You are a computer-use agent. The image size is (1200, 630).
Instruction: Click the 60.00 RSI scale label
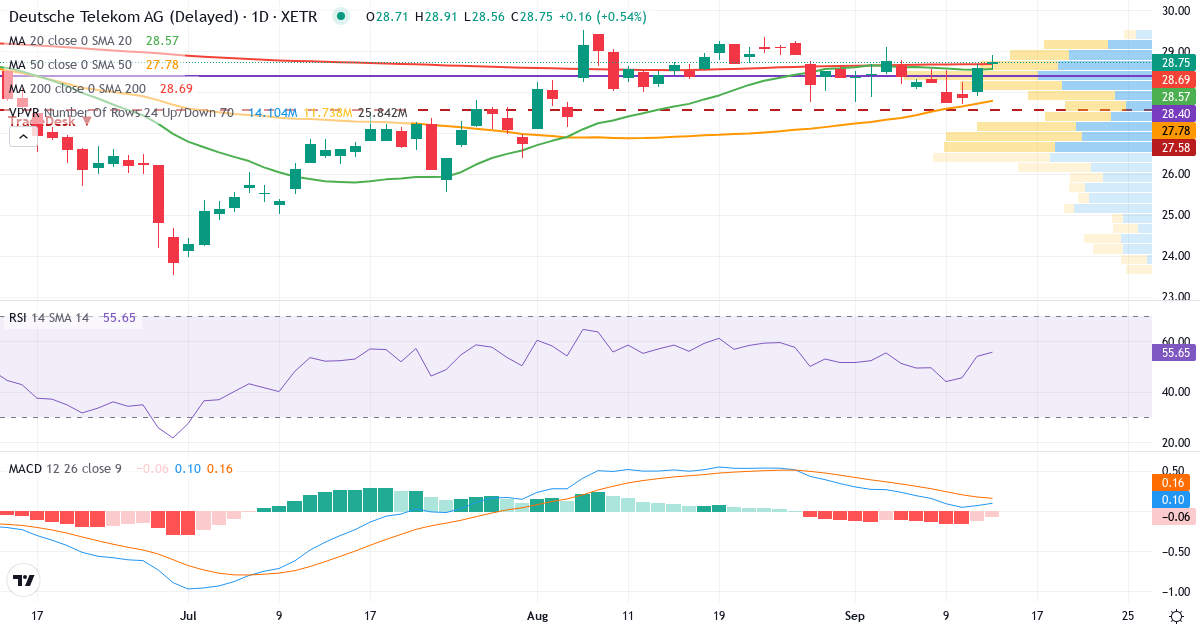pos(1175,341)
